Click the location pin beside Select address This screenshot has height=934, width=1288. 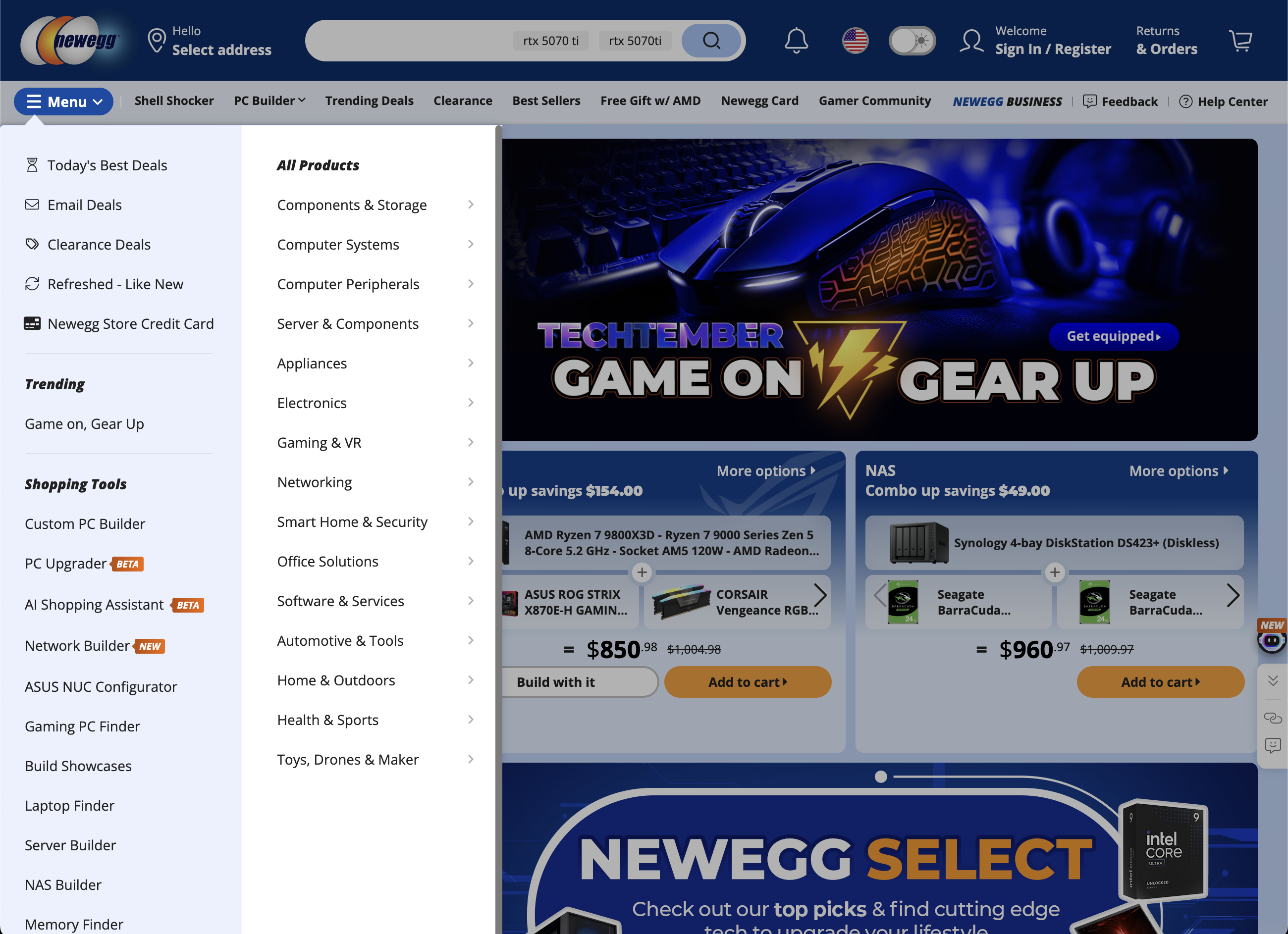pyautogui.click(x=157, y=40)
